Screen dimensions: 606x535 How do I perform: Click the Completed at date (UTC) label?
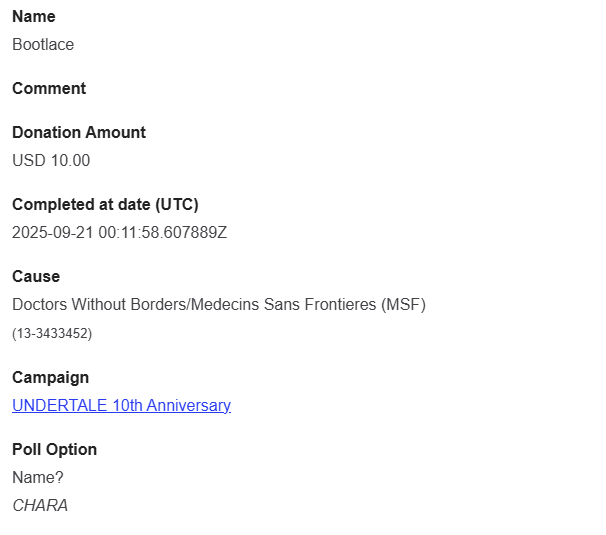[x=105, y=205]
